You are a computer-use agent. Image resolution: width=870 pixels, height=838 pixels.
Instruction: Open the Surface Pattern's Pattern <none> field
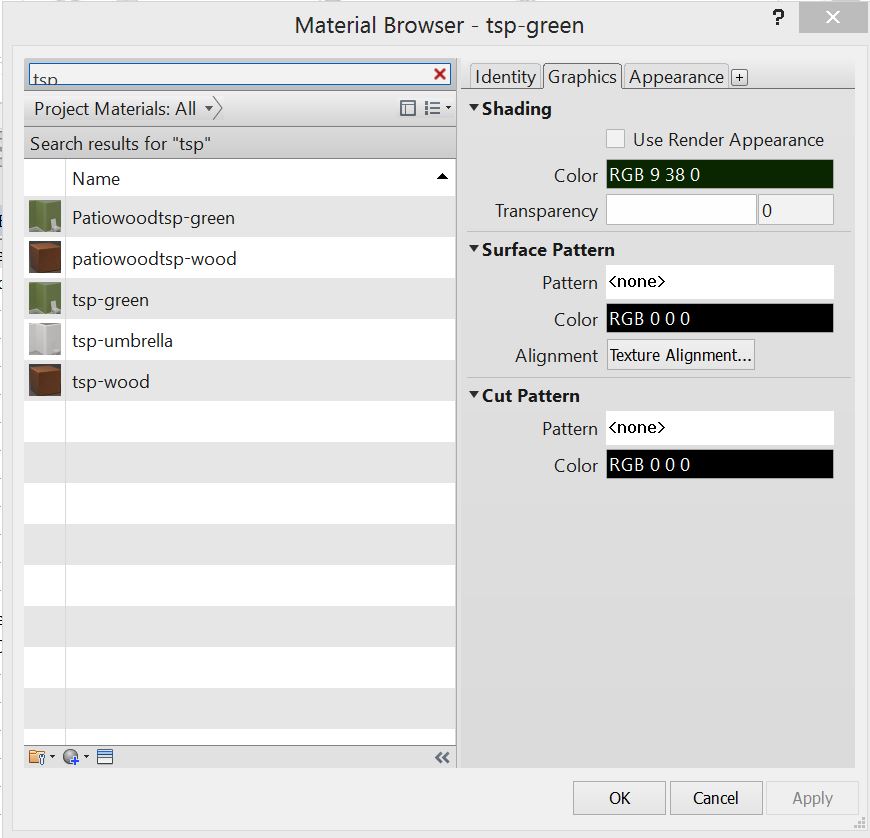point(720,282)
